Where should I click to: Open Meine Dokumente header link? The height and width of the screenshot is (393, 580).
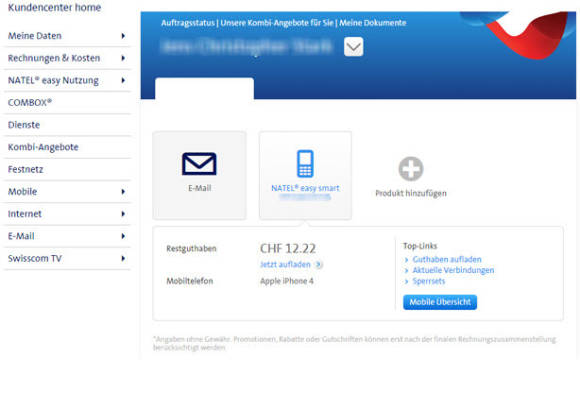coord(373,23)
